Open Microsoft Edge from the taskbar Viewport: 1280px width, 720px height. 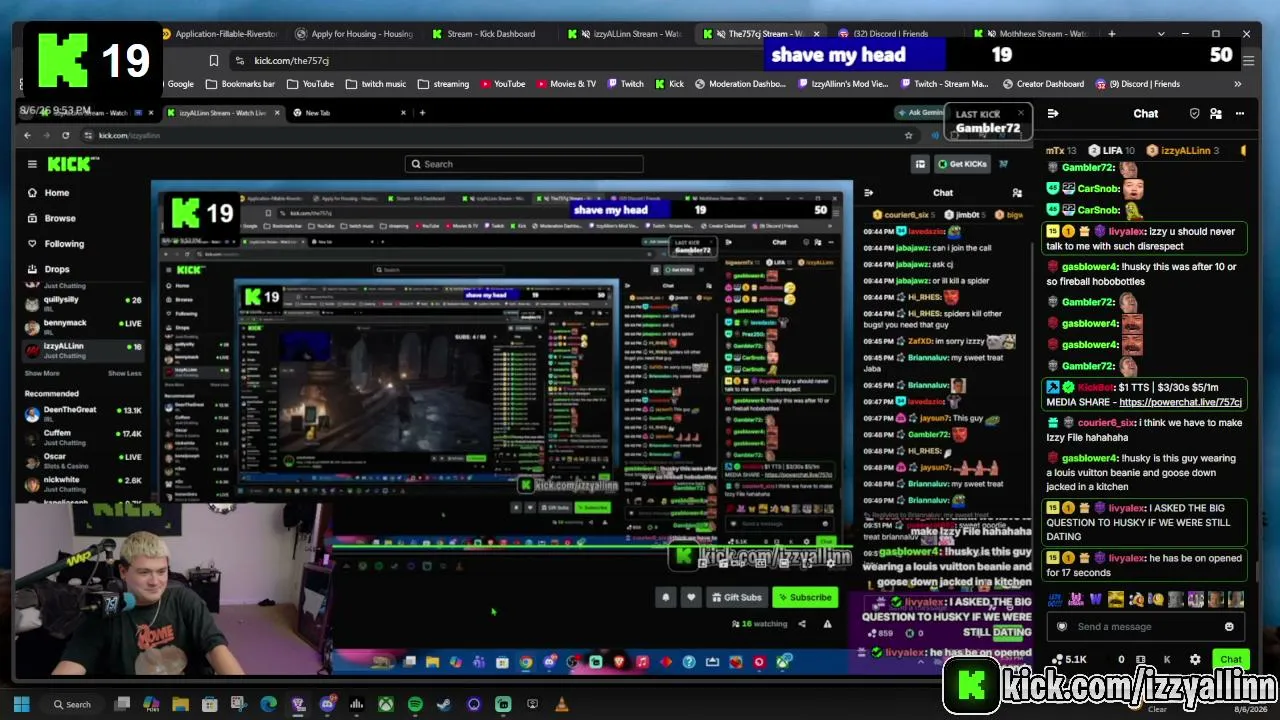[268, 705]
